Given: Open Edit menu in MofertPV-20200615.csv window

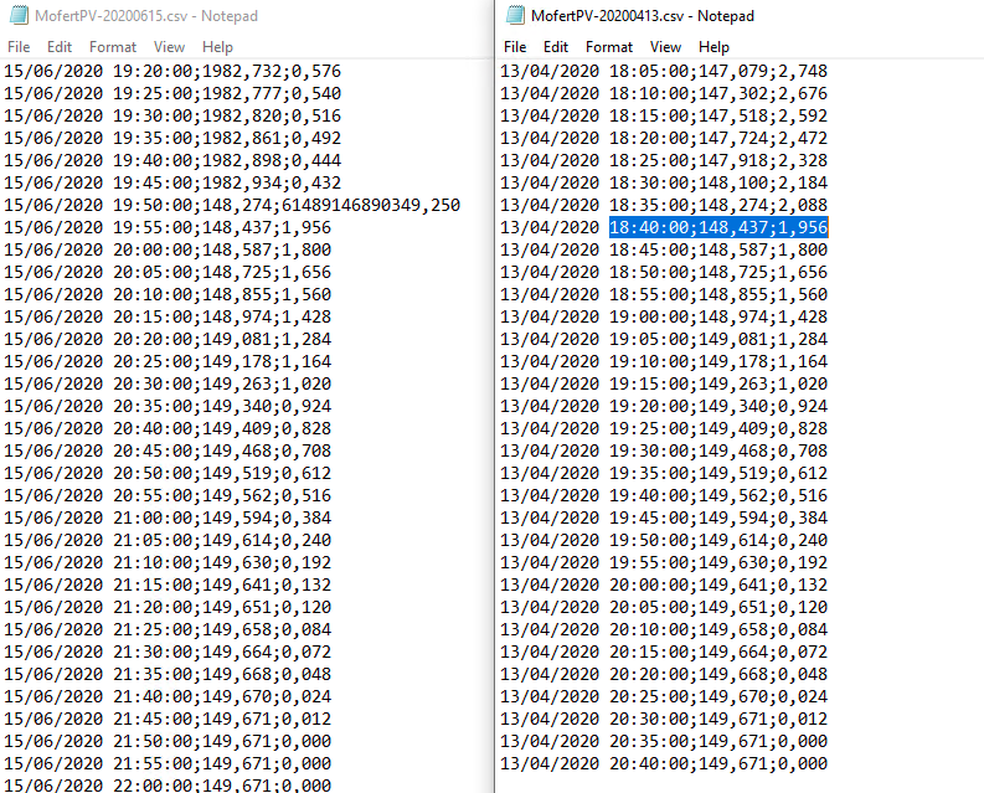Looking at the screenshot, I should [60, 47].
